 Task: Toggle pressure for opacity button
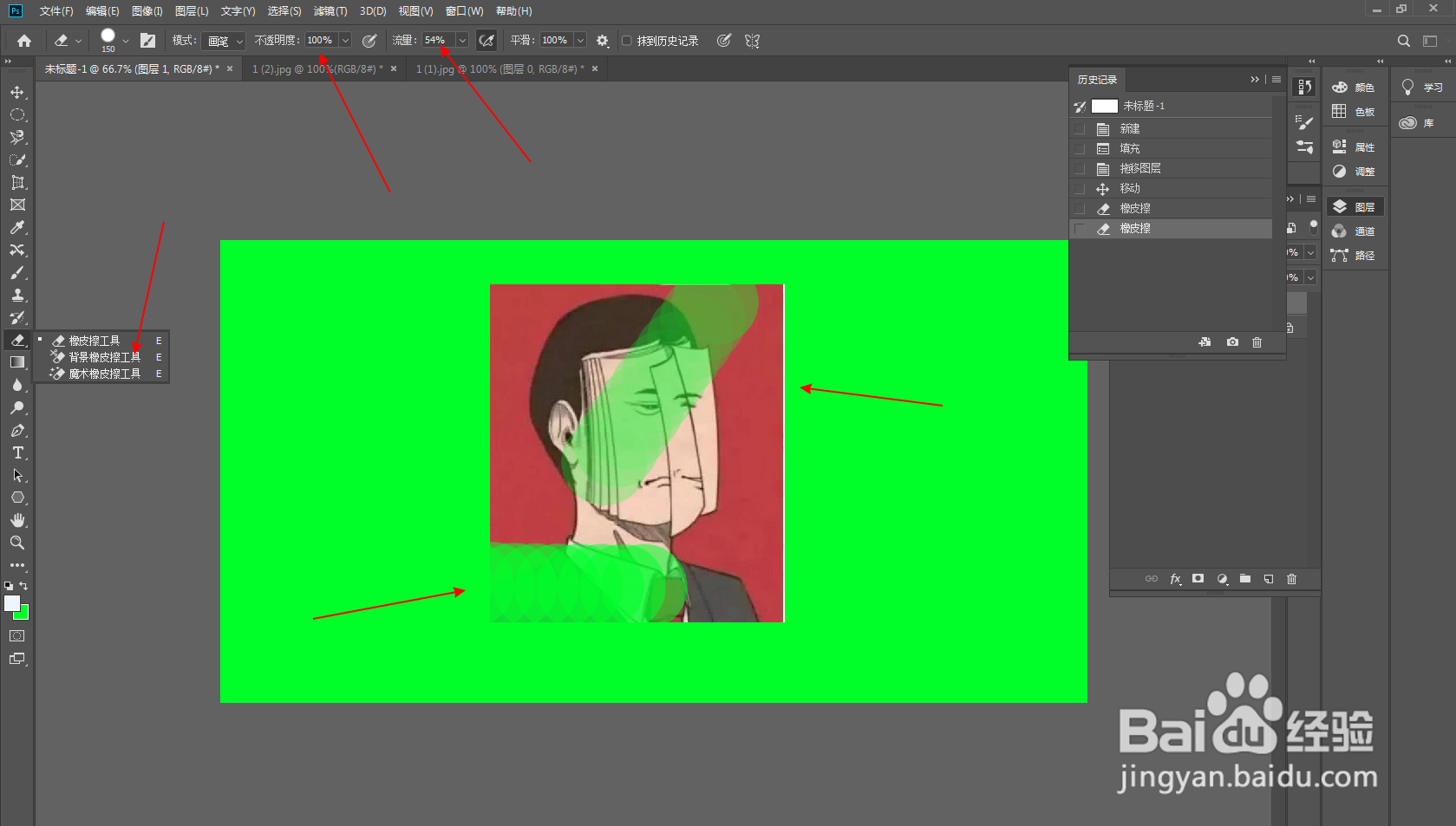[x=369, y=41]
